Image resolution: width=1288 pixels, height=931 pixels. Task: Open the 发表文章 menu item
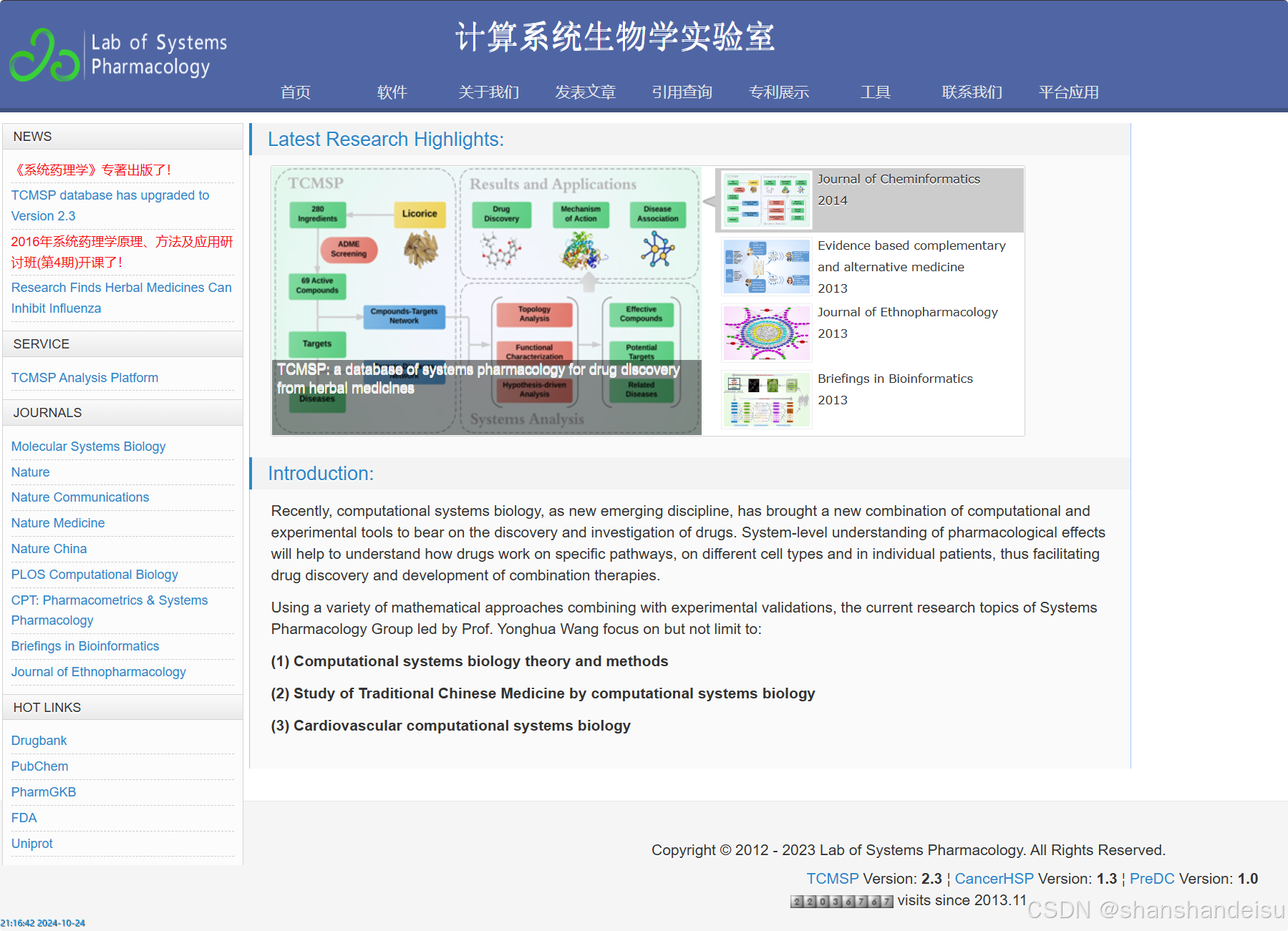(586, 92)
